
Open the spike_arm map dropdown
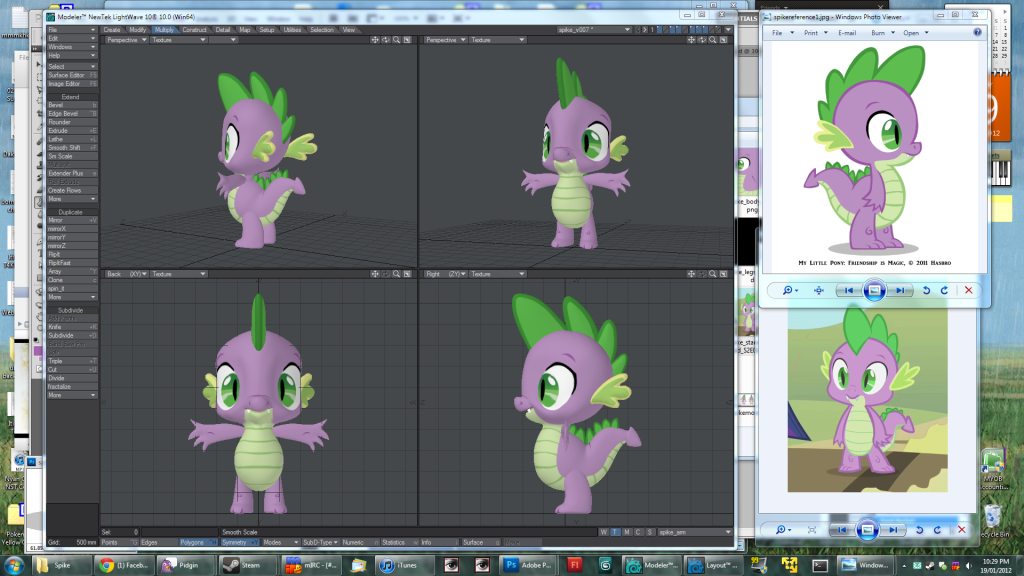click(x=695, y=532)
